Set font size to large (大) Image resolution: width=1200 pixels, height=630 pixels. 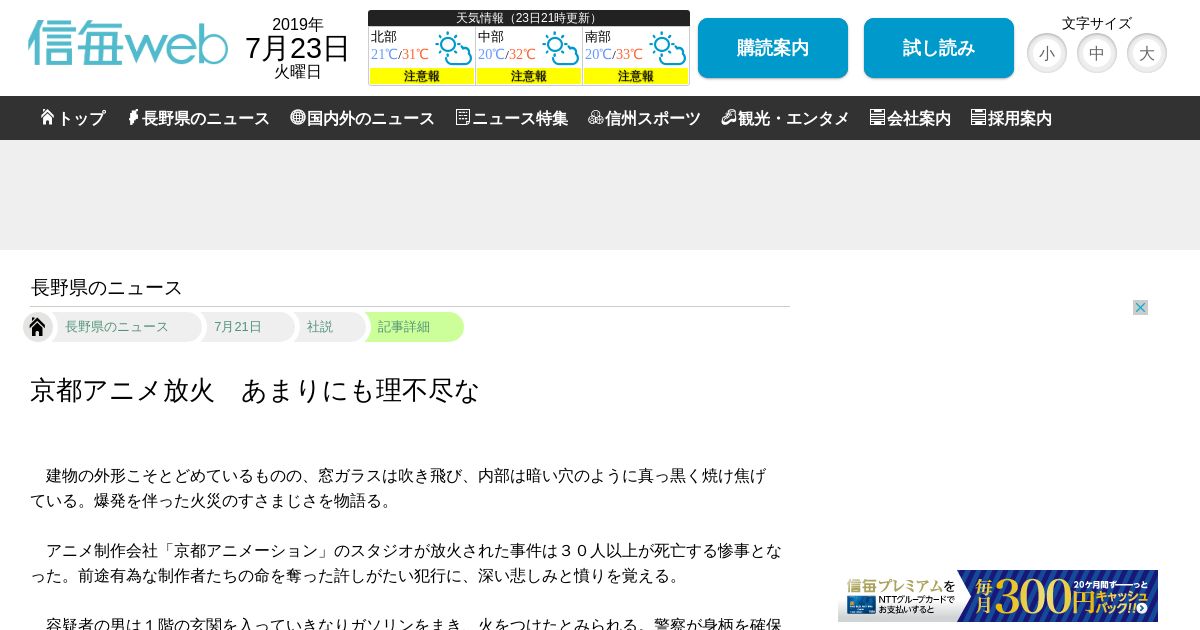tap(1147, 53)
